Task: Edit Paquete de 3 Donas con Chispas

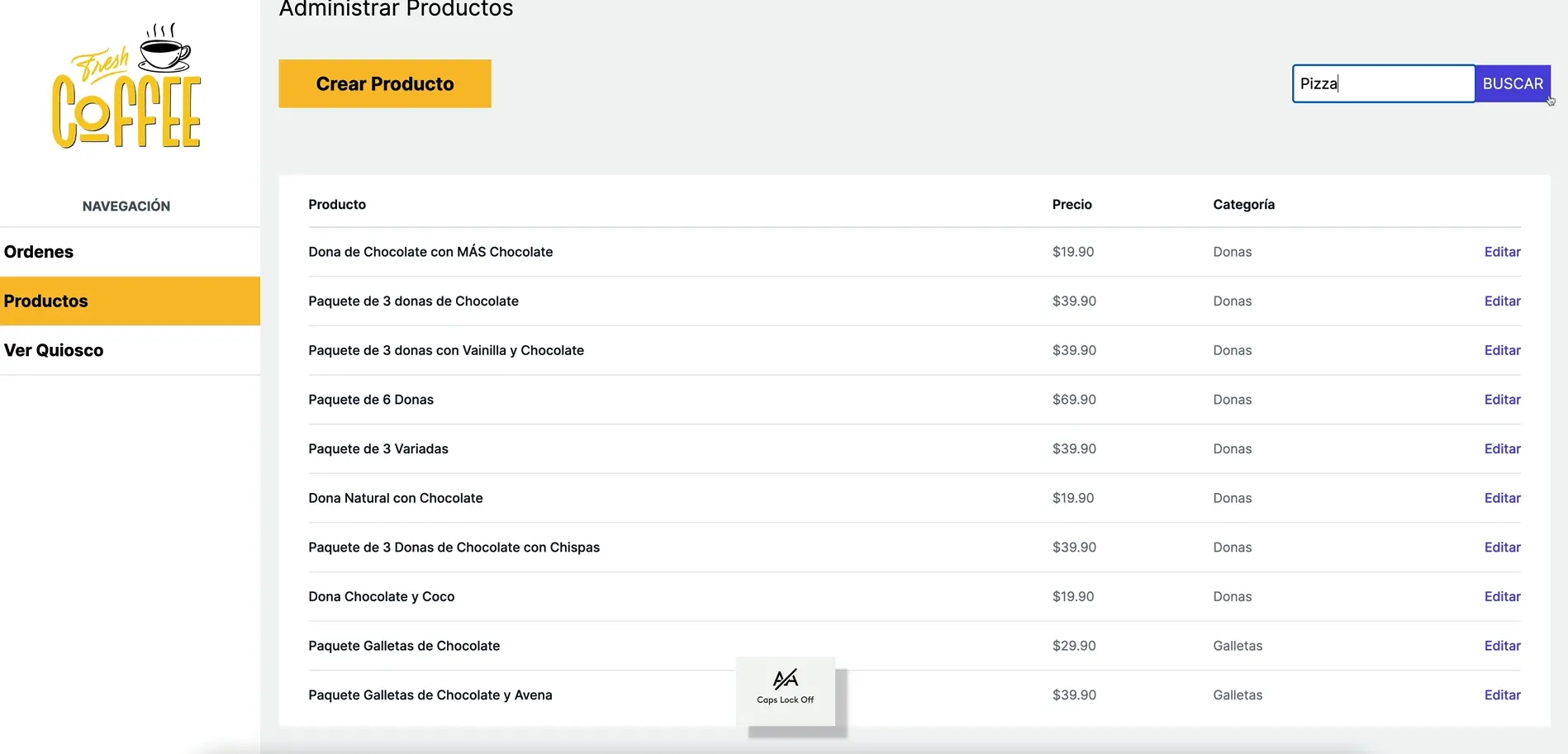Action: 1501,548
